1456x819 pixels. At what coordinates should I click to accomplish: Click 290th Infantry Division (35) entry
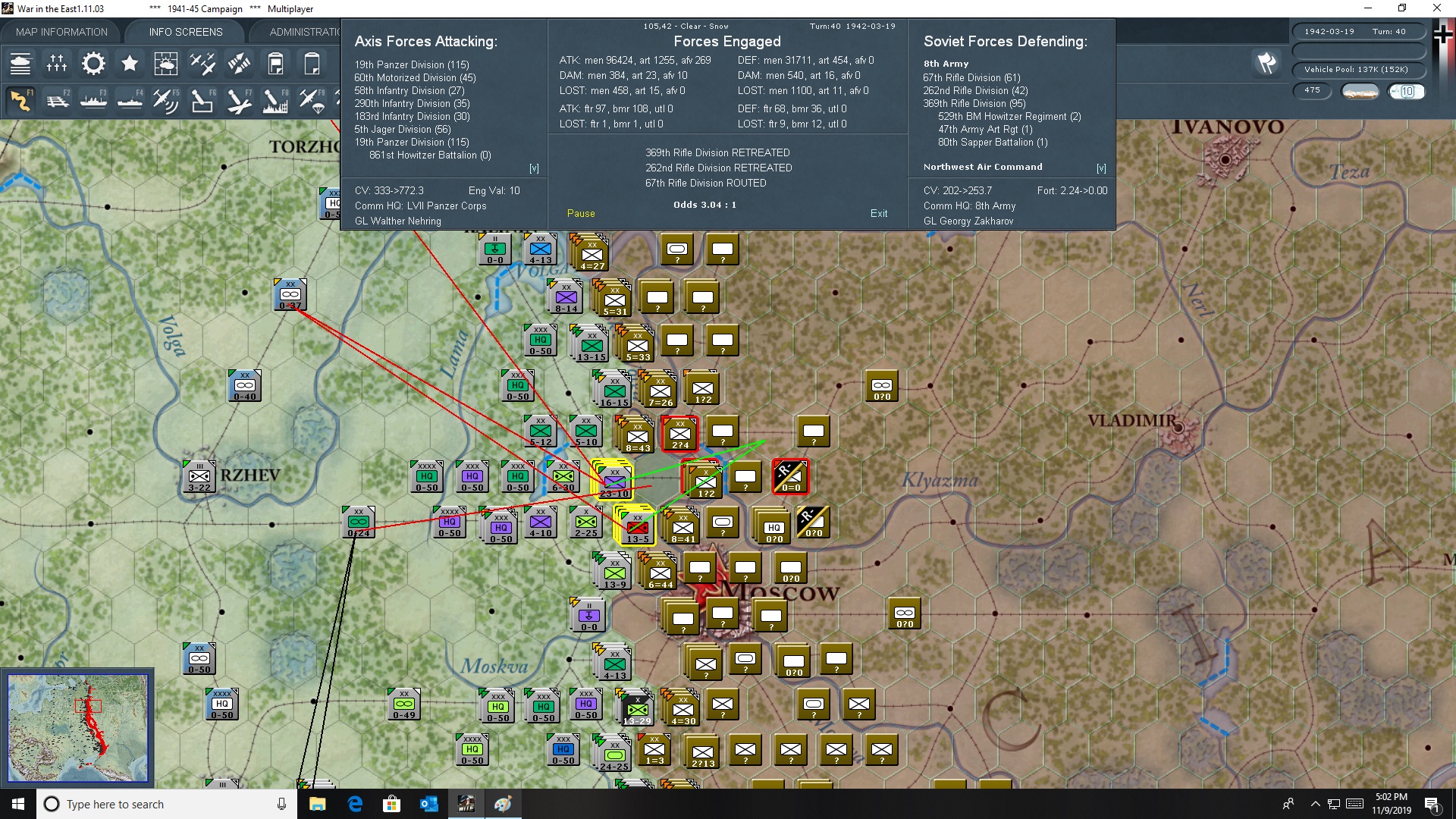pos(412,103)
